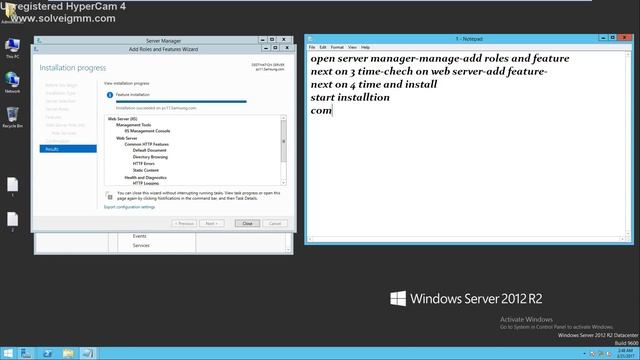Screen dimensions: 640x360
Task: Click the features list scroll up arrow
Action: 284,118
